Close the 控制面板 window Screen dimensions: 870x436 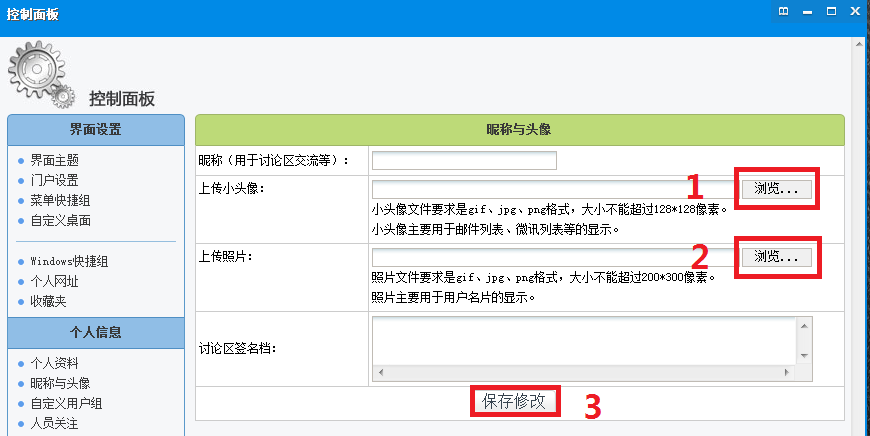[x=856, y=12]
